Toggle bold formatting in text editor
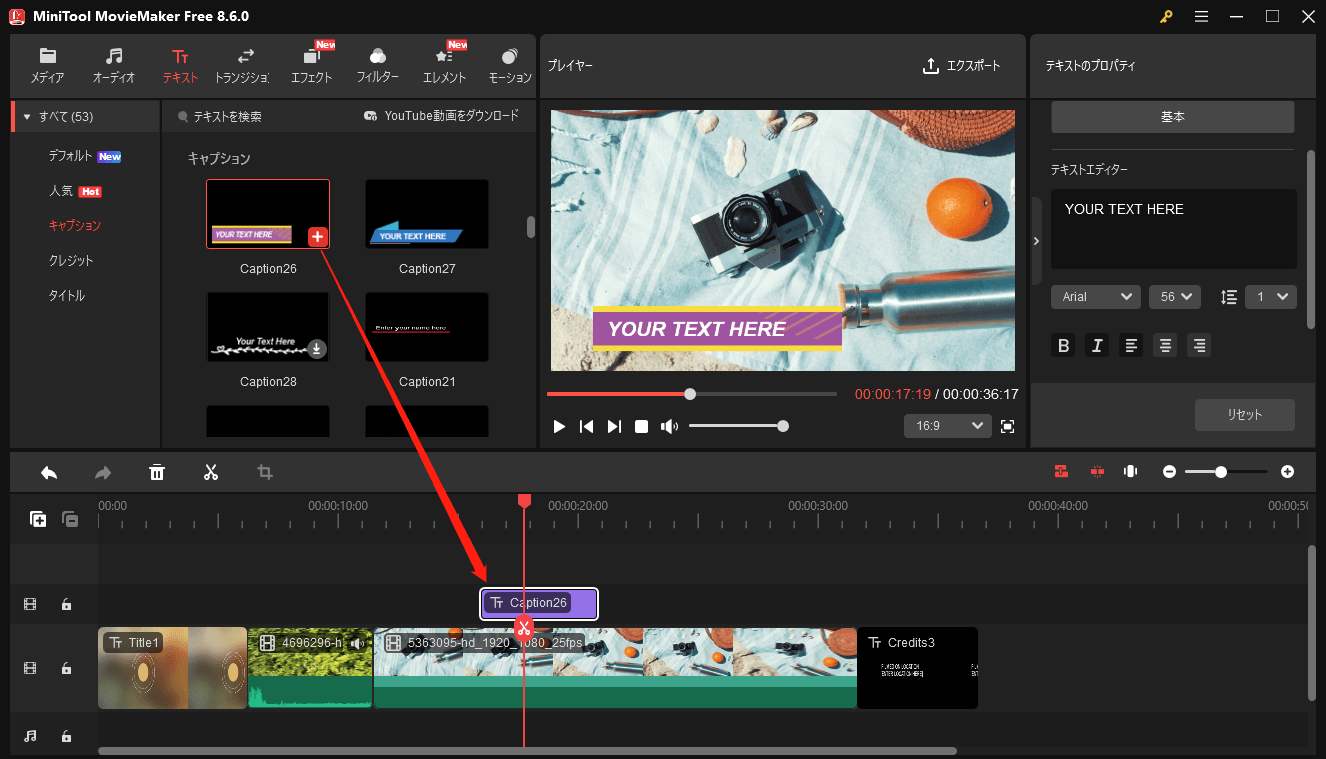This screenshot has height=759, width=1326. (1063, 345)
